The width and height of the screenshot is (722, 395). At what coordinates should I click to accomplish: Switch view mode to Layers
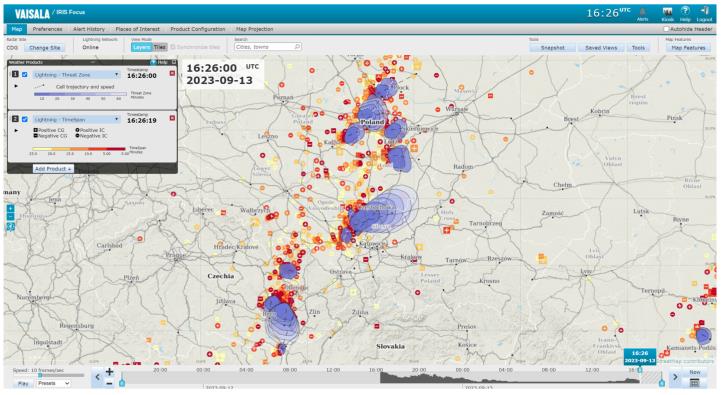click(x=141, y=47)
